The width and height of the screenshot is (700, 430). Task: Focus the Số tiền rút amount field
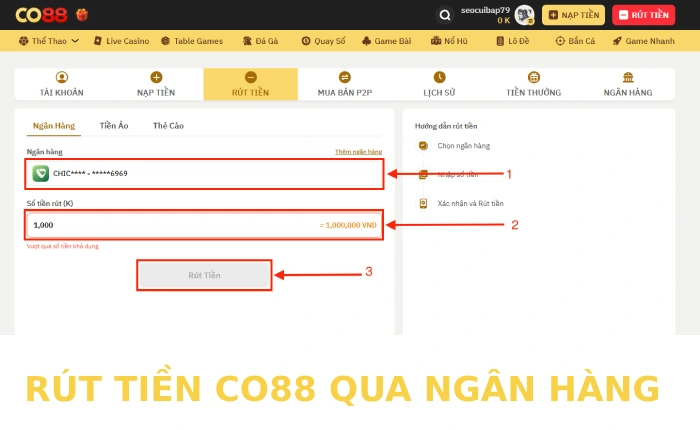(204, 225)
